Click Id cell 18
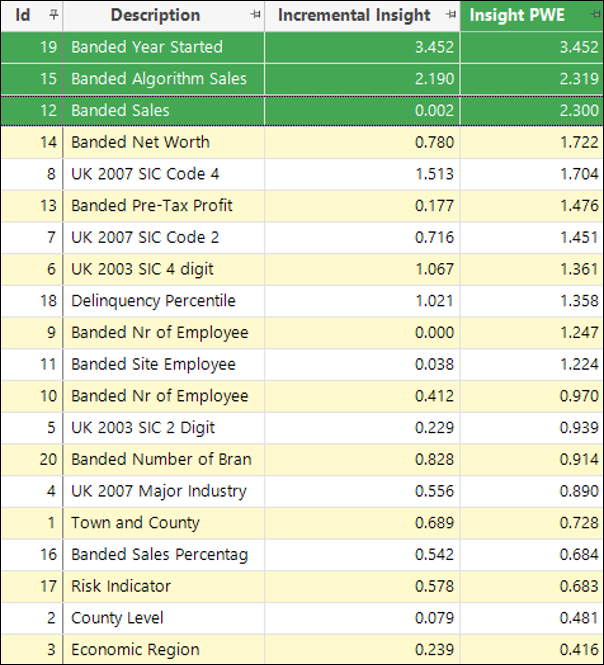The width and height of the screenshot is (604, 665). pyautogui.click(x=32, y=301)
